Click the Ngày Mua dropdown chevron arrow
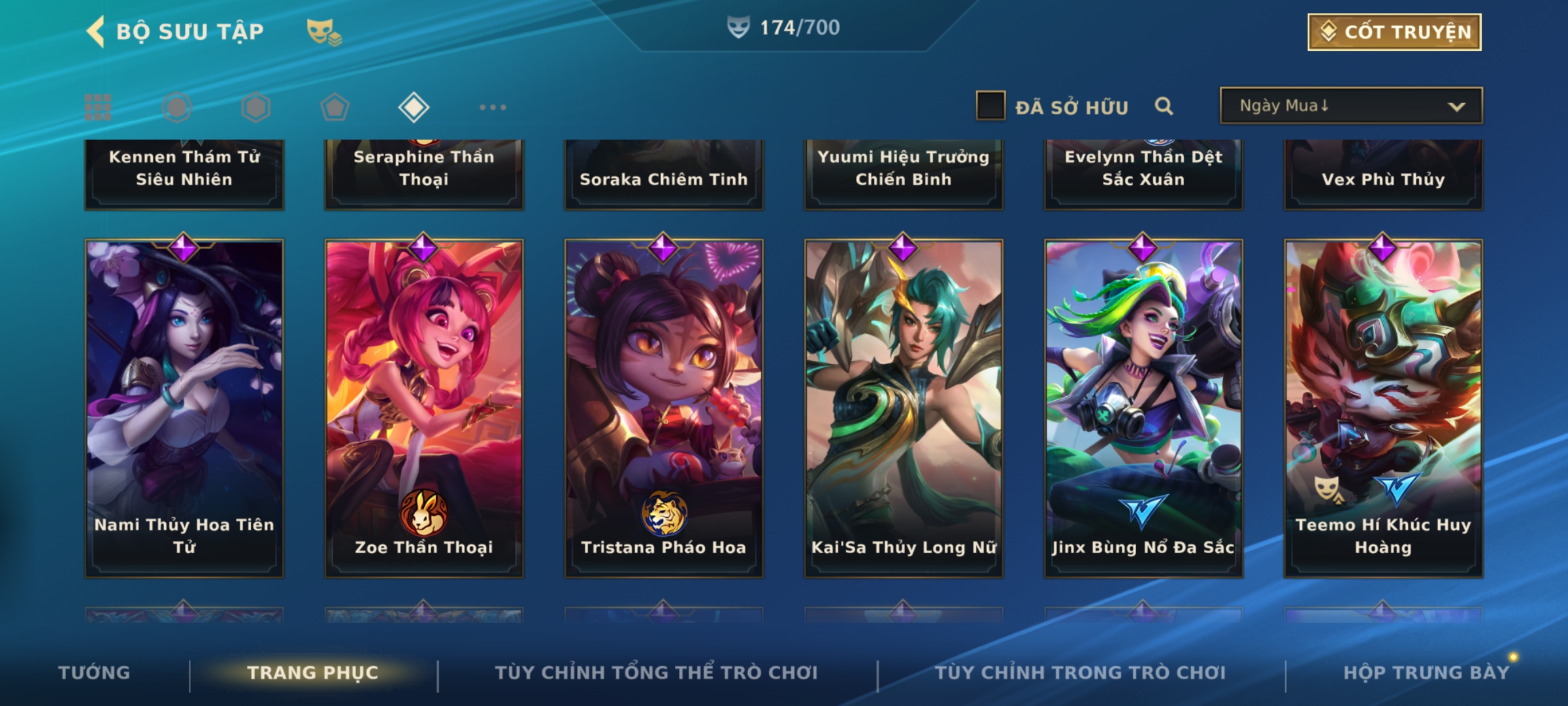The height and width of the screenshot is (706, 1568). click(1456, 107)
